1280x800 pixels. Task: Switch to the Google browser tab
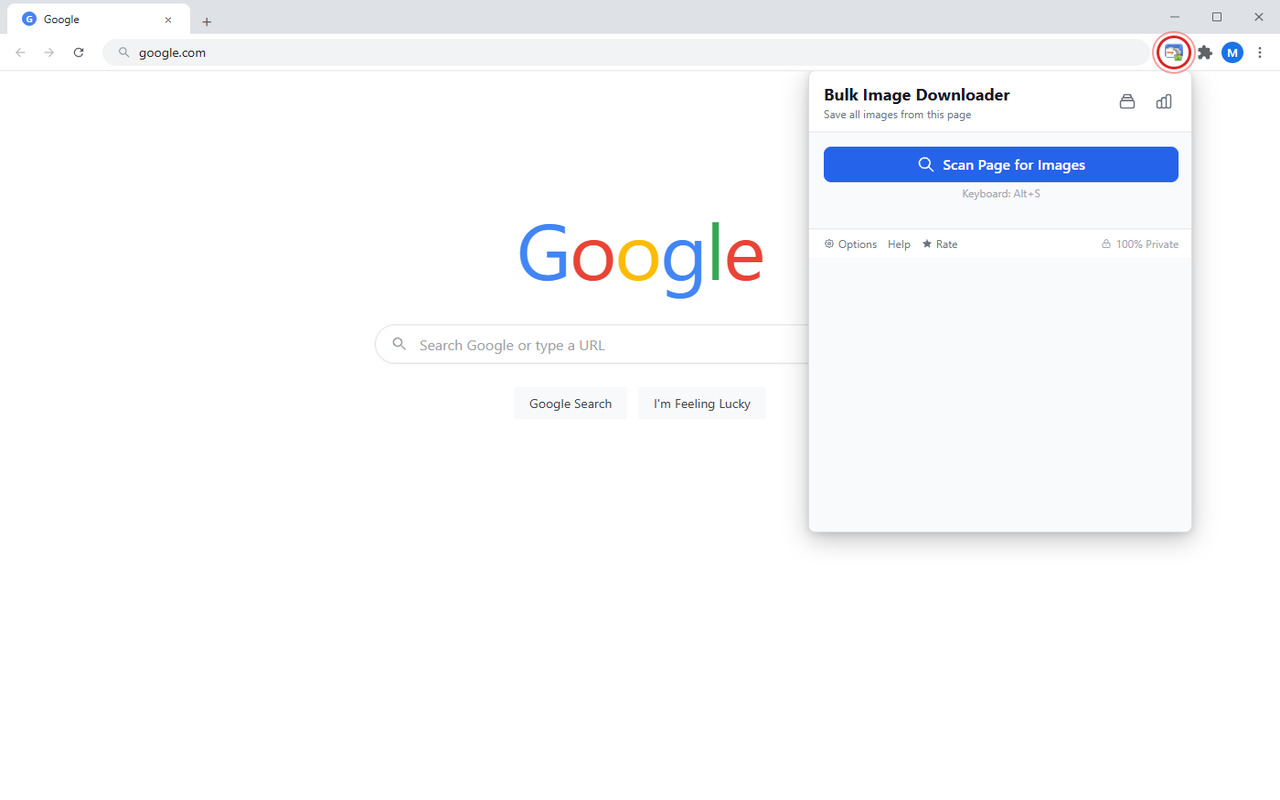point(90,18)
